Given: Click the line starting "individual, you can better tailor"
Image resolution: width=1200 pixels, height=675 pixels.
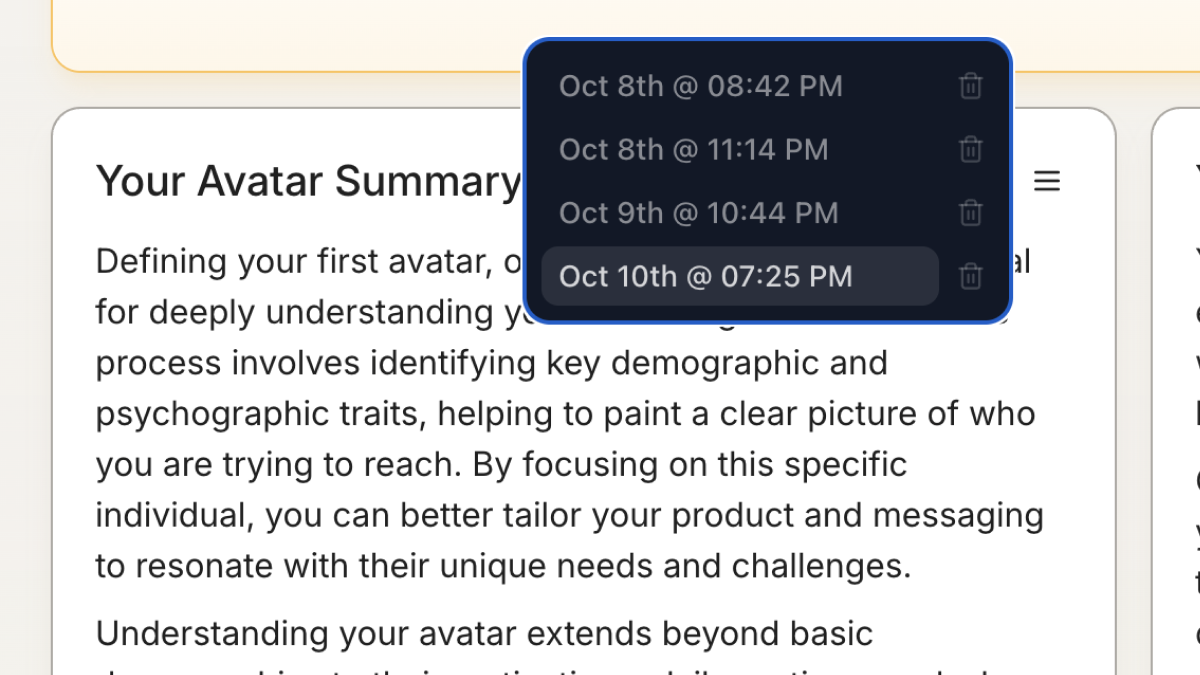Looking at the screenshot, I should pyautogui.click(x=569, y=516).
